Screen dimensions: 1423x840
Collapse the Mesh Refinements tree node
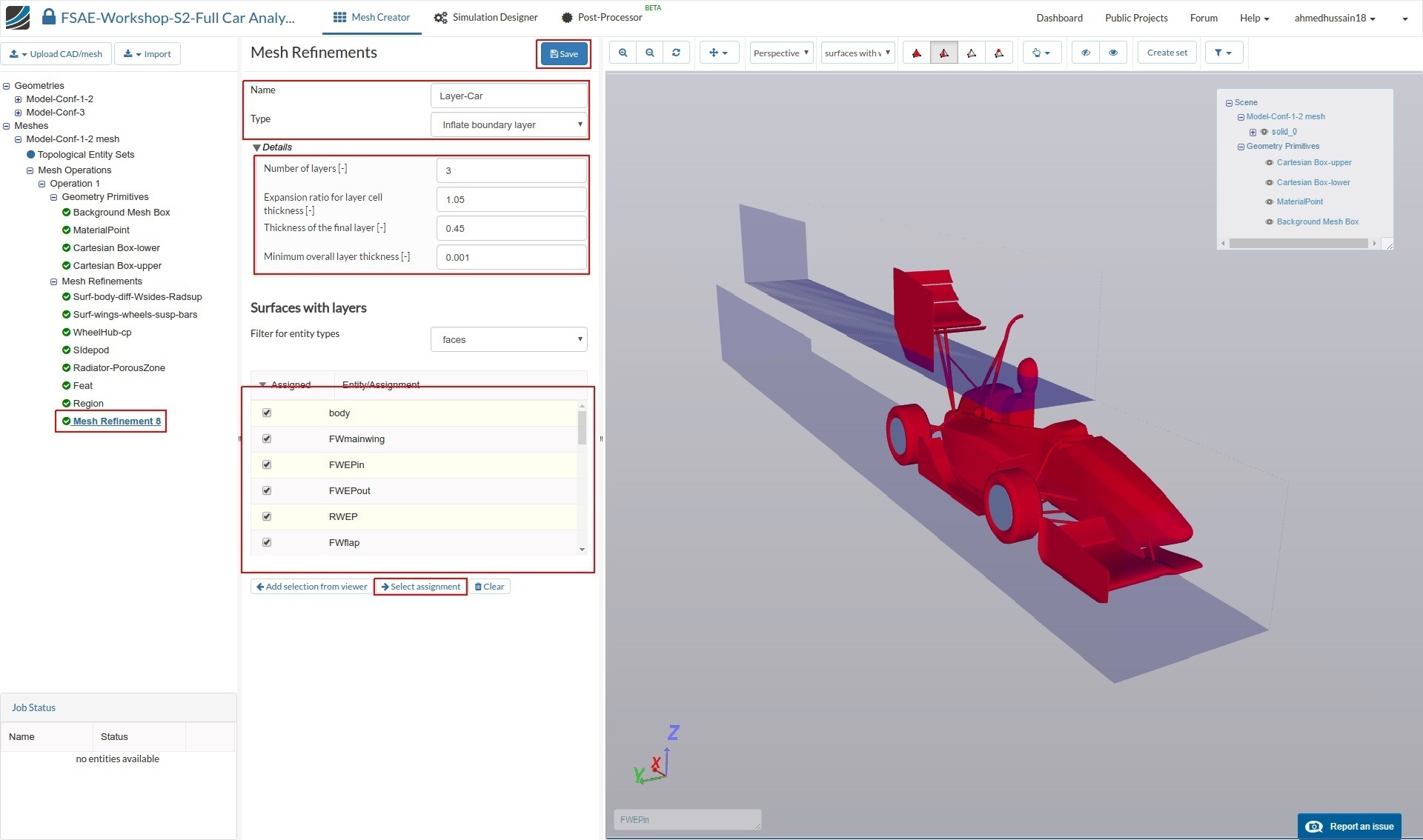click(53, 281)
